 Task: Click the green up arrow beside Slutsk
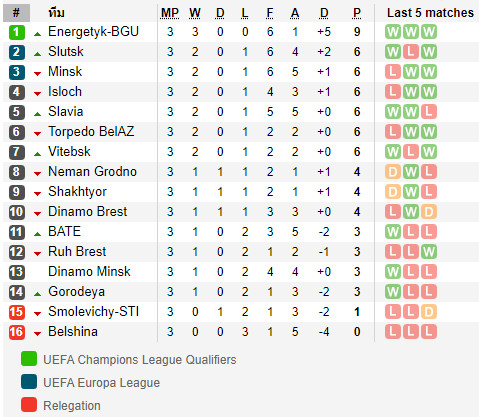38,54
